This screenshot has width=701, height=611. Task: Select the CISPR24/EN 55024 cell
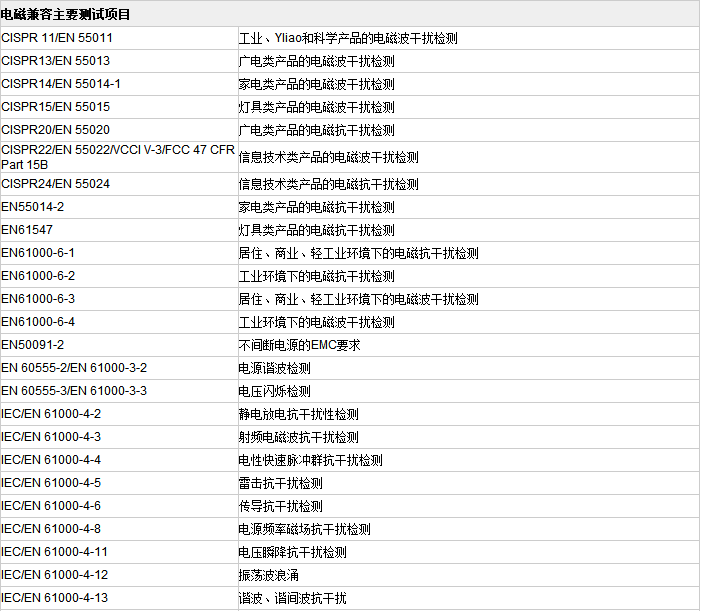pyautogui.click(x=55, y=184)
